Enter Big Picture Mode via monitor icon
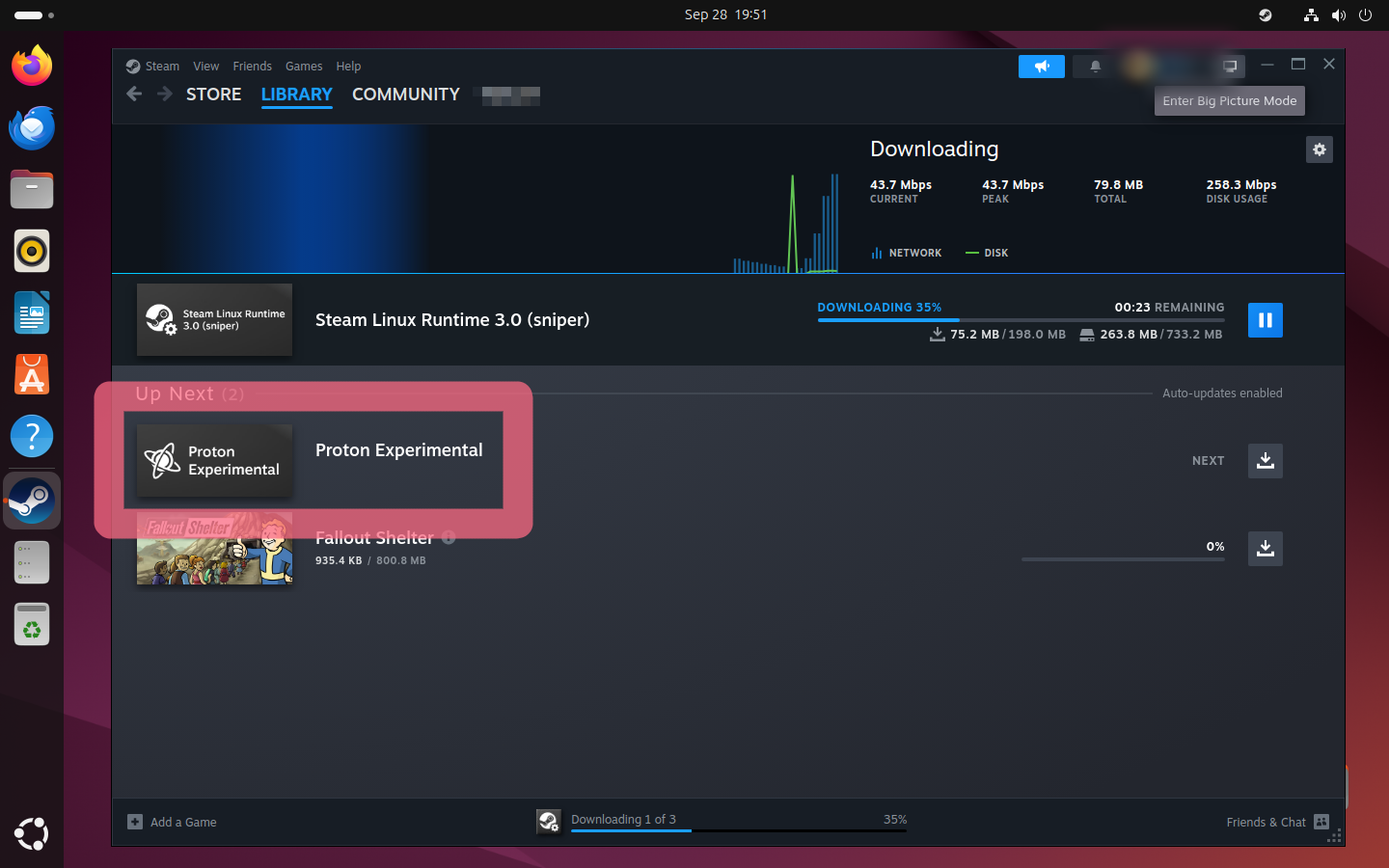The width and height of the screenshot is (1389, 868). pyautogui.click(x=1230, y=67)
